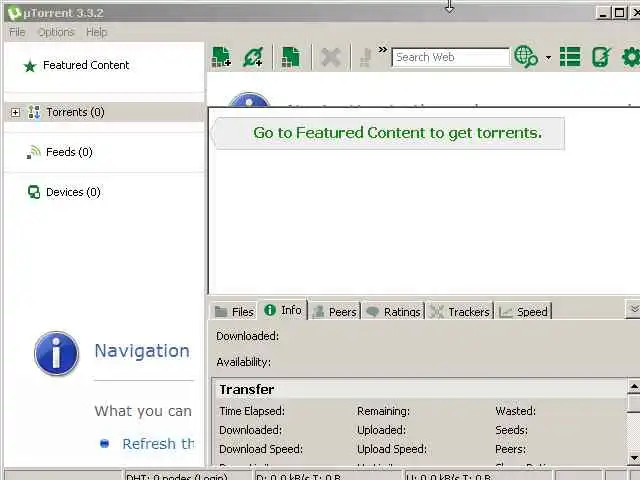Click the Featured Content star icon
640x480 pixels.
click(30, 66)
